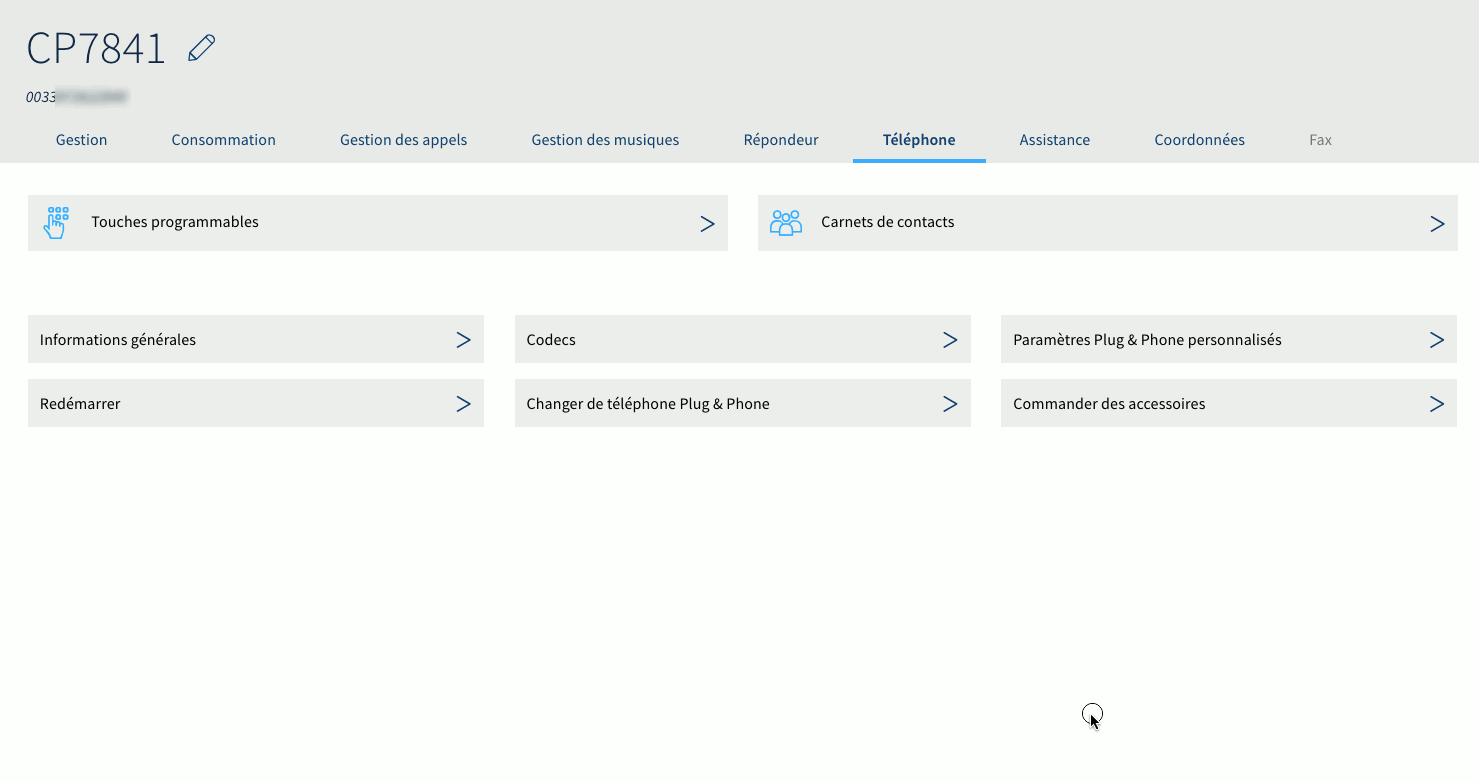This screenshot has height=781, width=1479.
Task: Open the Redémarrer option
Action: pos(80,404)
